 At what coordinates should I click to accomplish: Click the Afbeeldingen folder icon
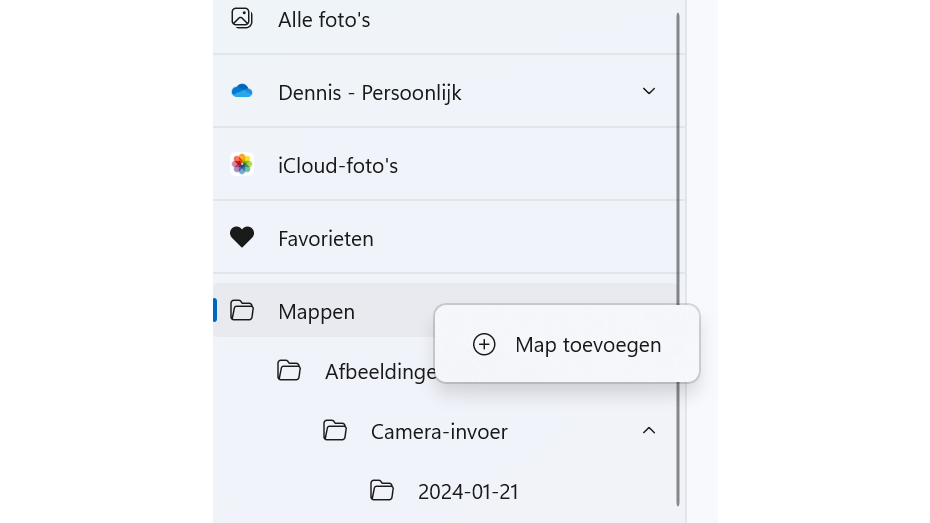click(289, 371)
